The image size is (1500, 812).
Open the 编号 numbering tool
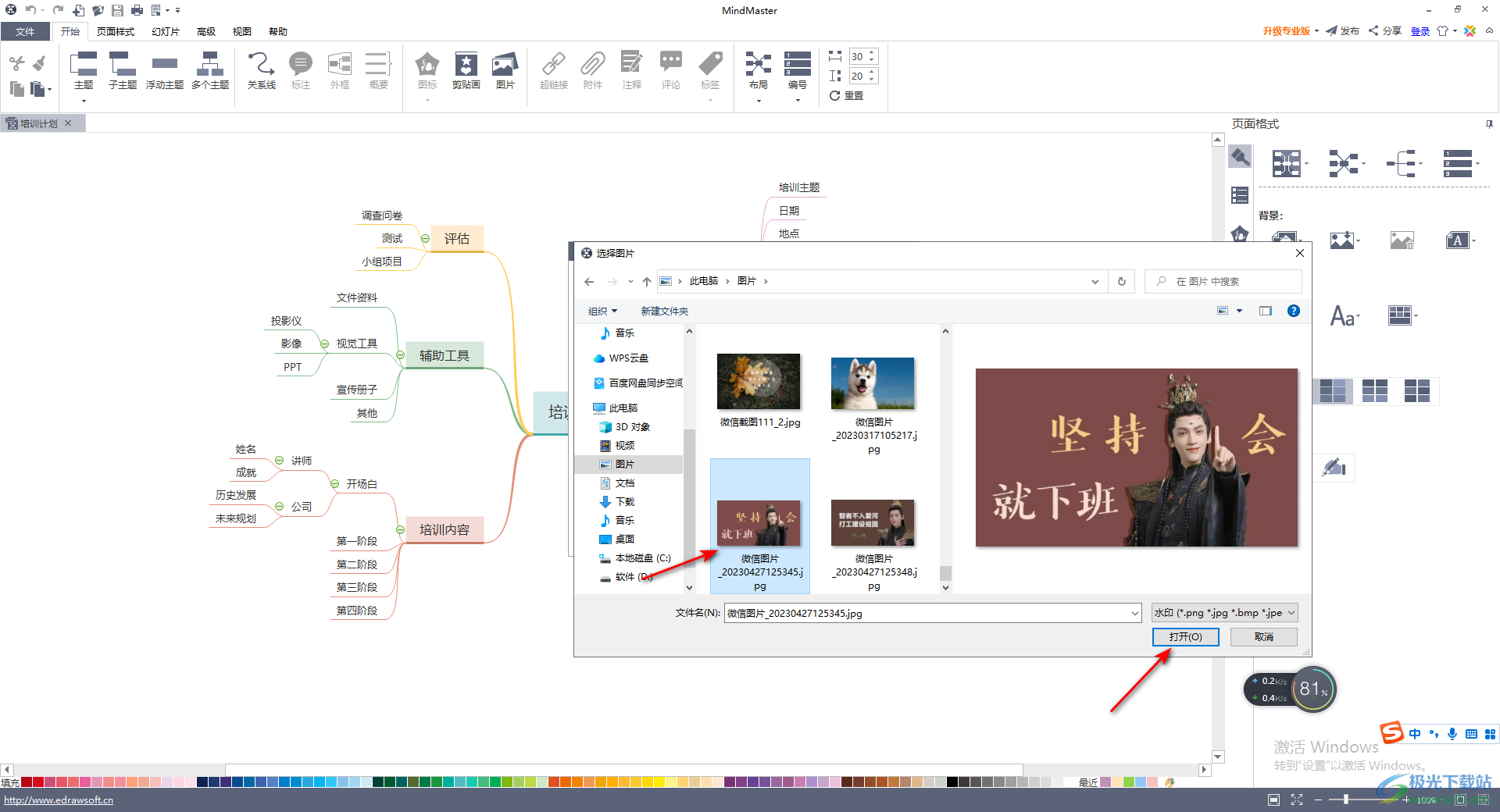[x=798, y=72]
